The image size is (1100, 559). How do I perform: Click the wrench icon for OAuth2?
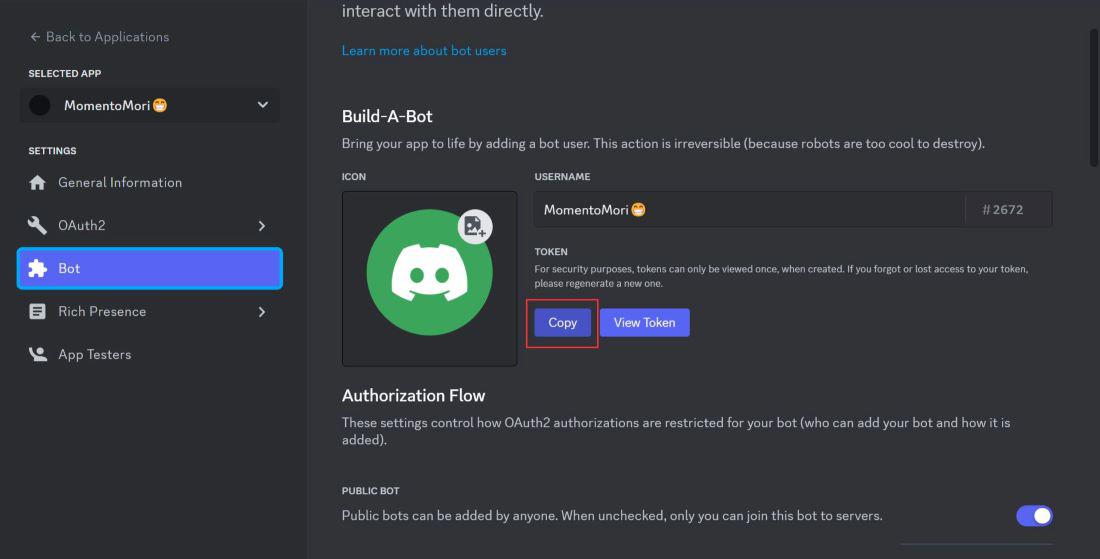(x=38, y=226)
